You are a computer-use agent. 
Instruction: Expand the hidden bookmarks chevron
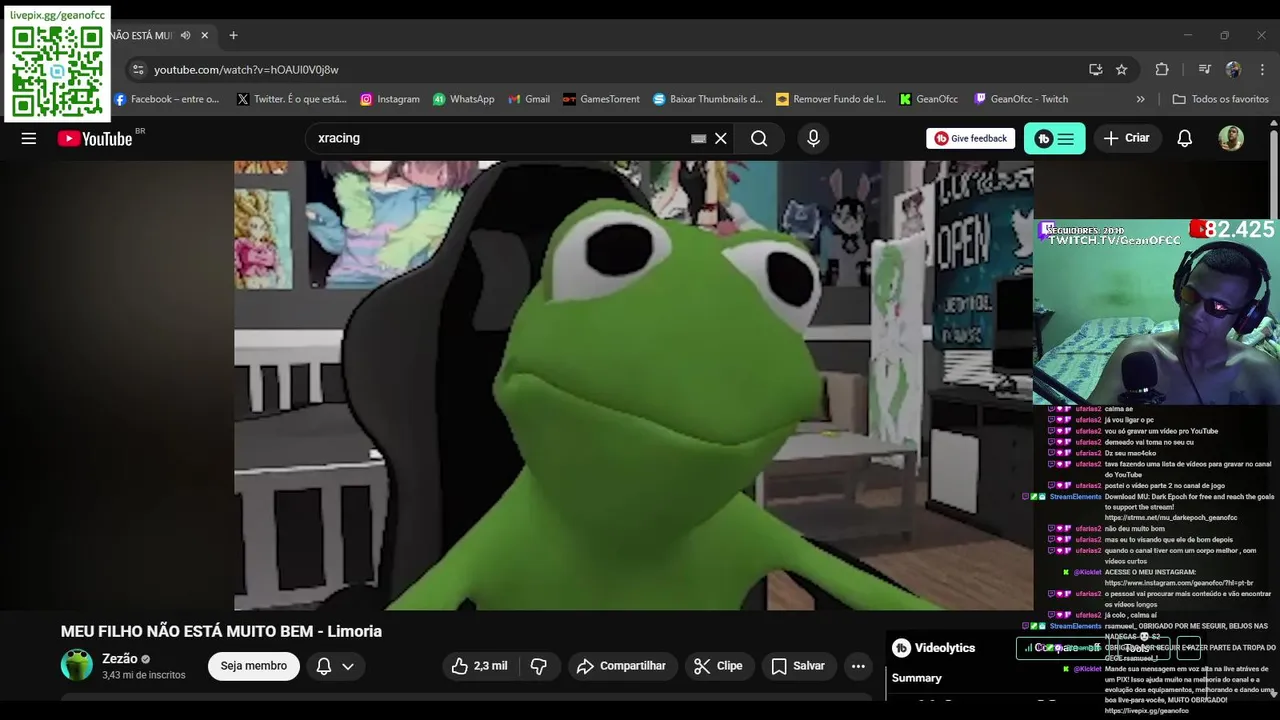pyautogui.click(x=1141, y=99)
